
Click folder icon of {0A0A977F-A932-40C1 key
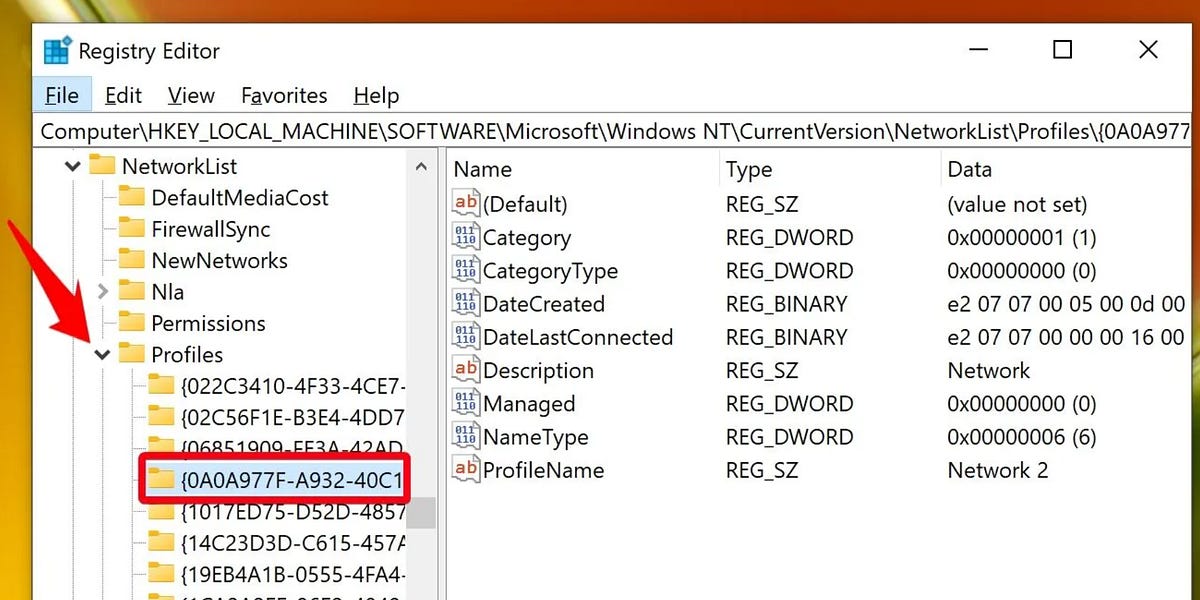(161, 479)
